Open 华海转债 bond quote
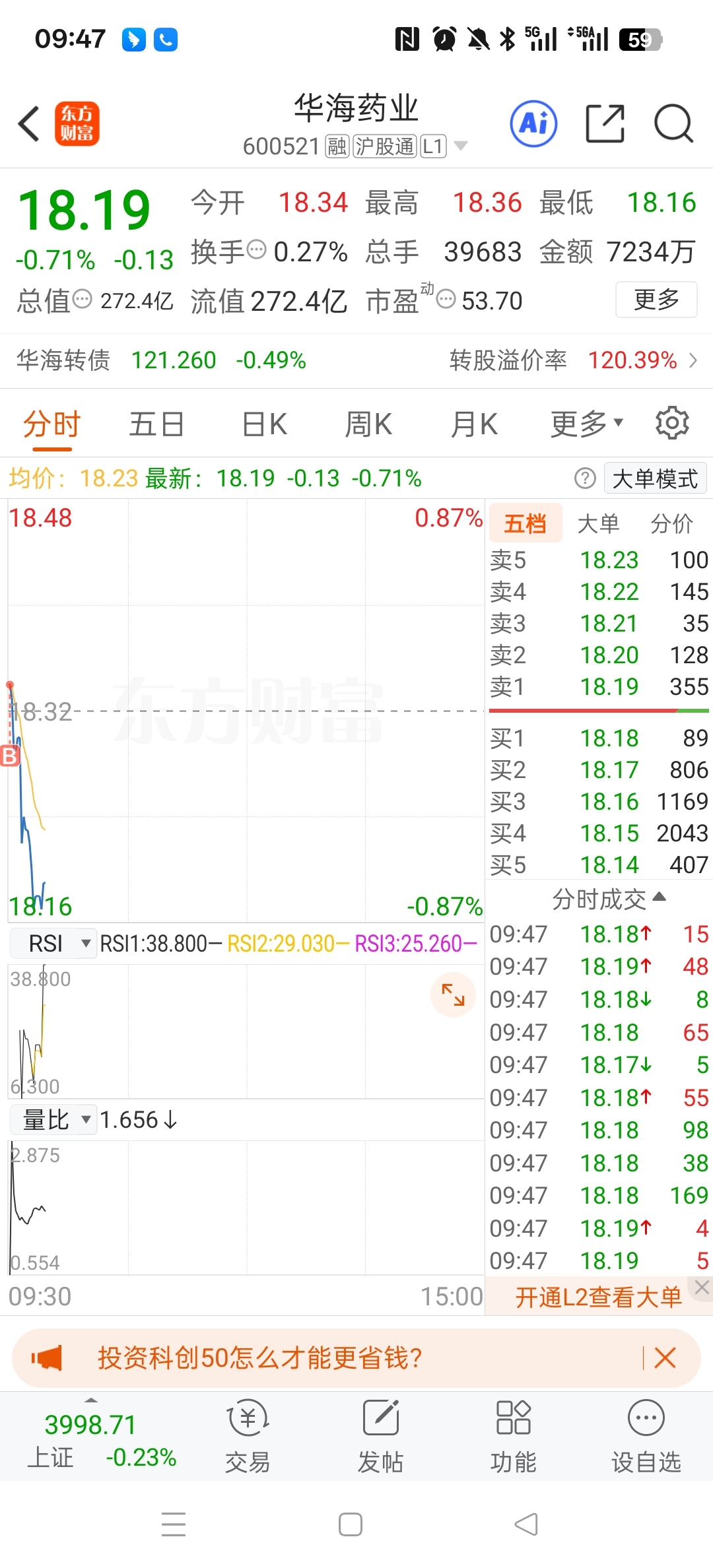This screenshot has height=1568, width=713. (161, 360)
